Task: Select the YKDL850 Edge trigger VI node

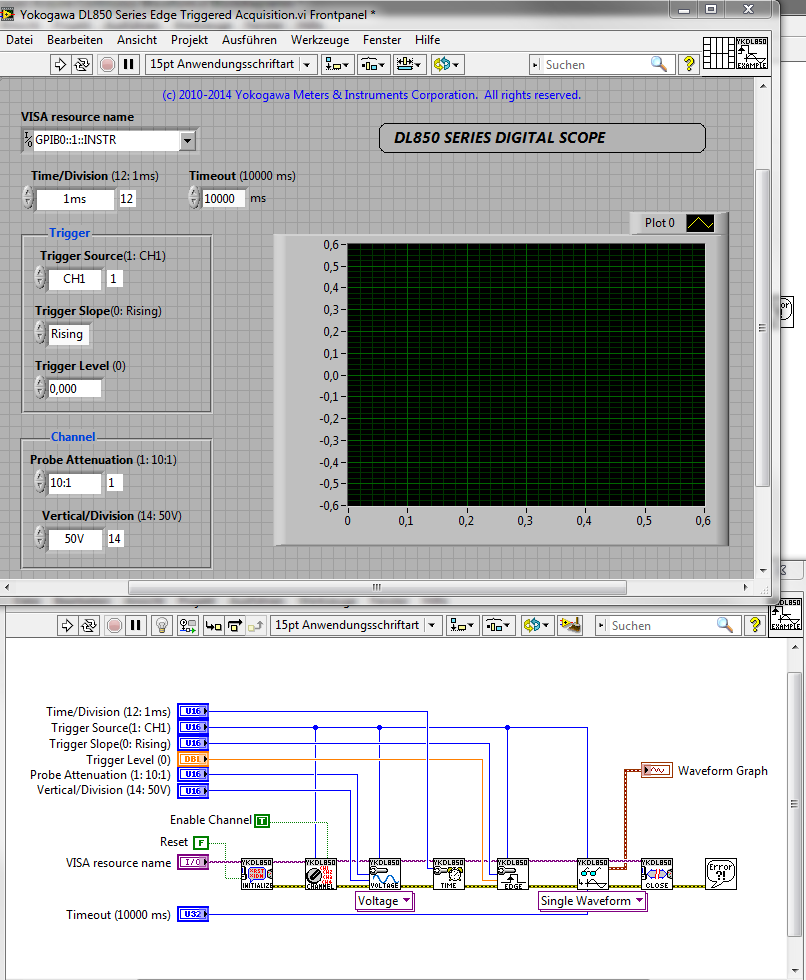Action: (512, 874)
